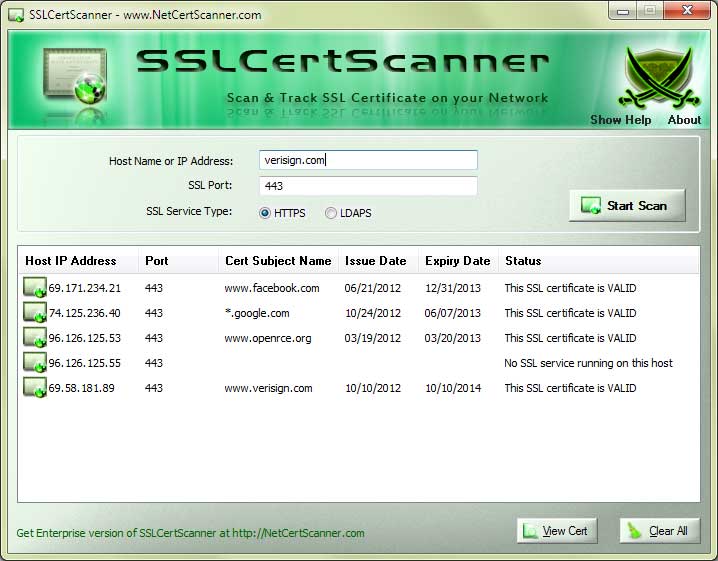Click the row icon for 96.126.125.53
The width and height of the screenshot is (718, 561).
tap(35, 338)
